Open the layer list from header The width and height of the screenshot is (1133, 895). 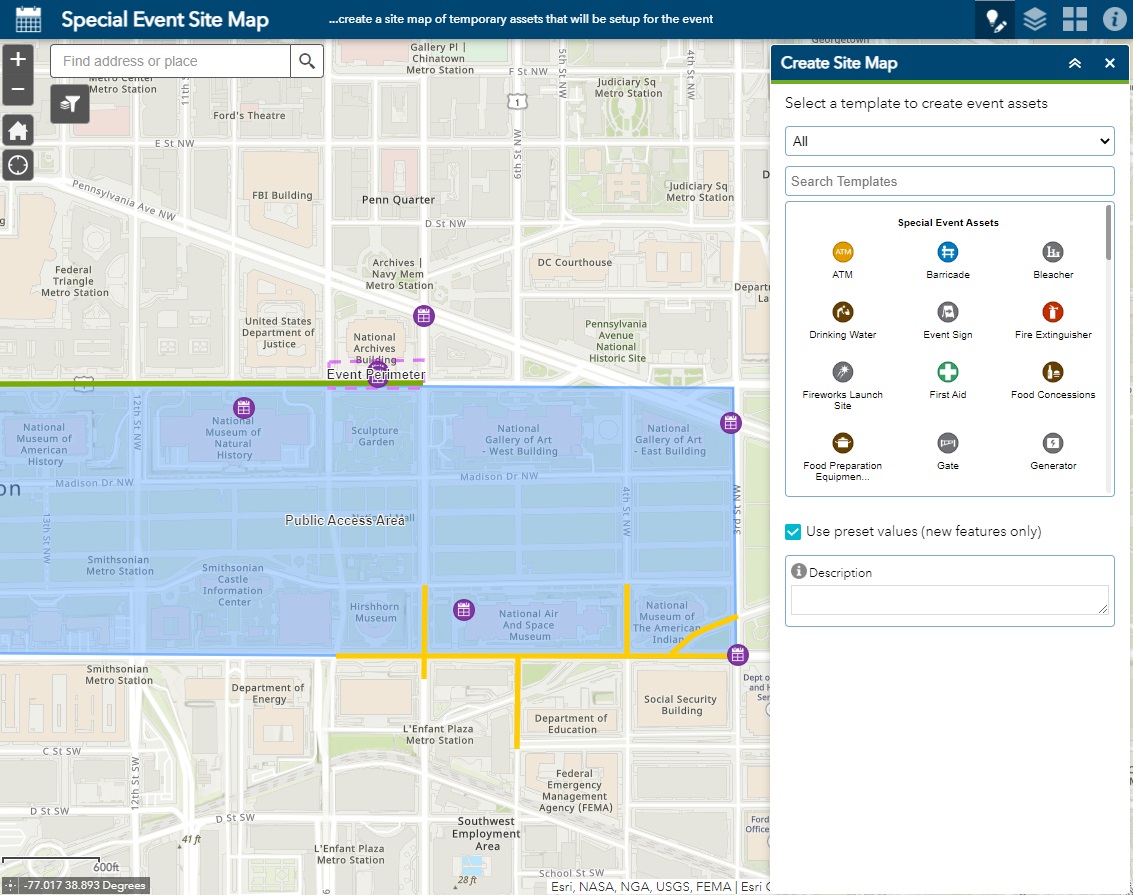(1035, 19)
